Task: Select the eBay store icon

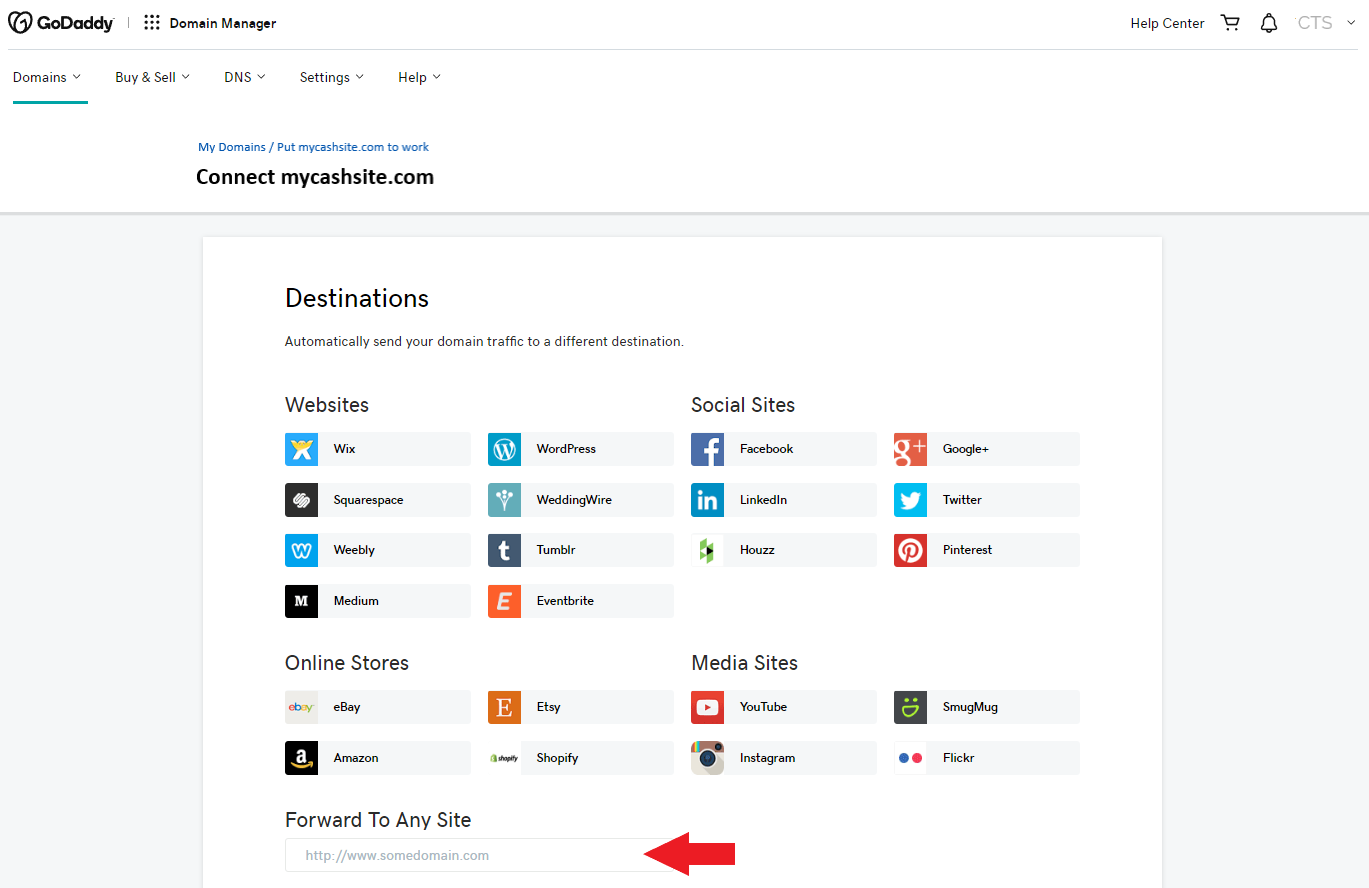Action: 301,707
